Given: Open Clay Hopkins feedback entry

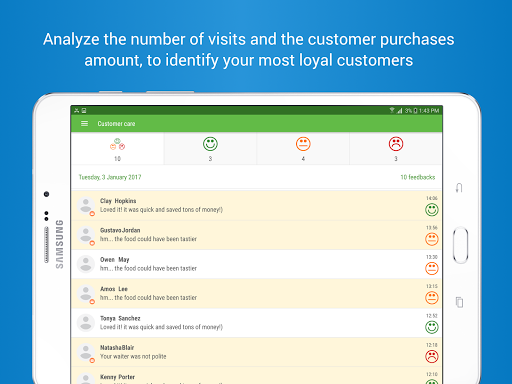Looking at the screenshot, I should point(257,205).
